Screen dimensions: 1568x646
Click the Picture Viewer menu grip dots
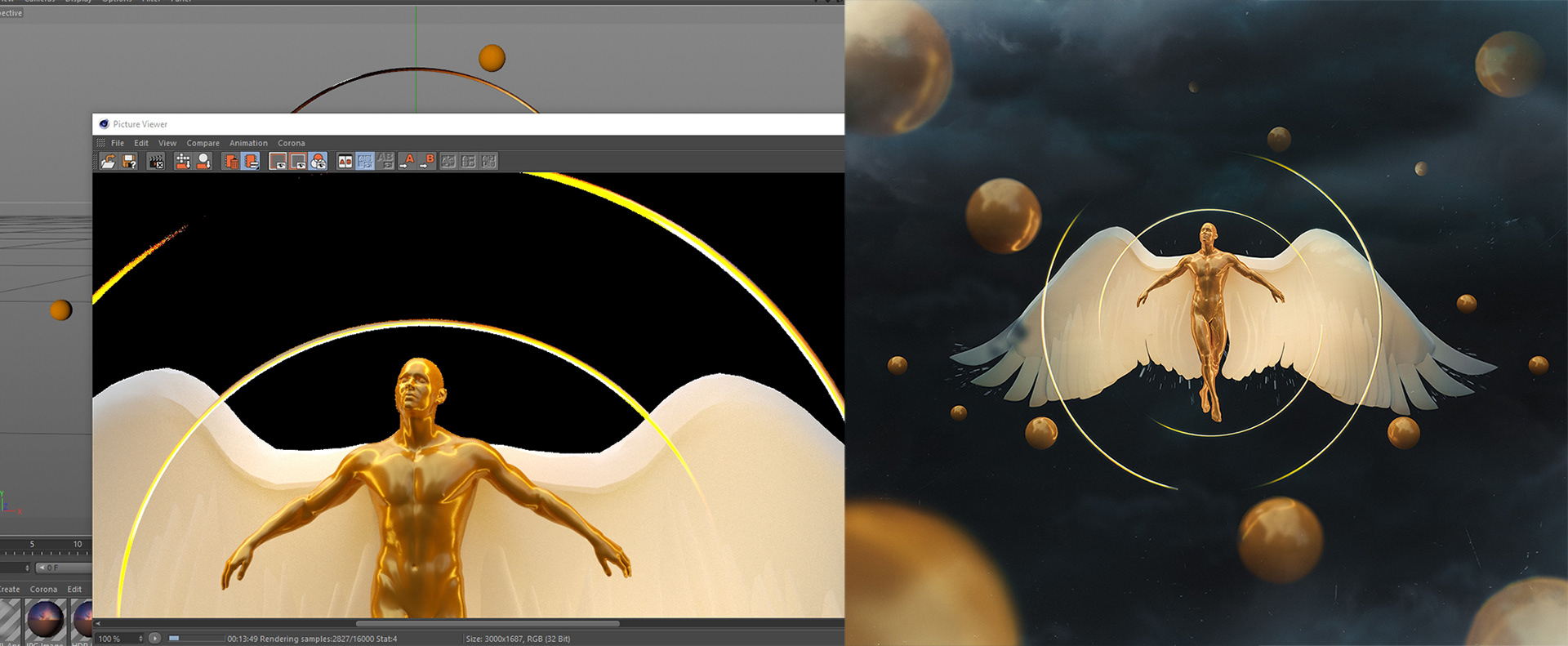click(101, 143)
